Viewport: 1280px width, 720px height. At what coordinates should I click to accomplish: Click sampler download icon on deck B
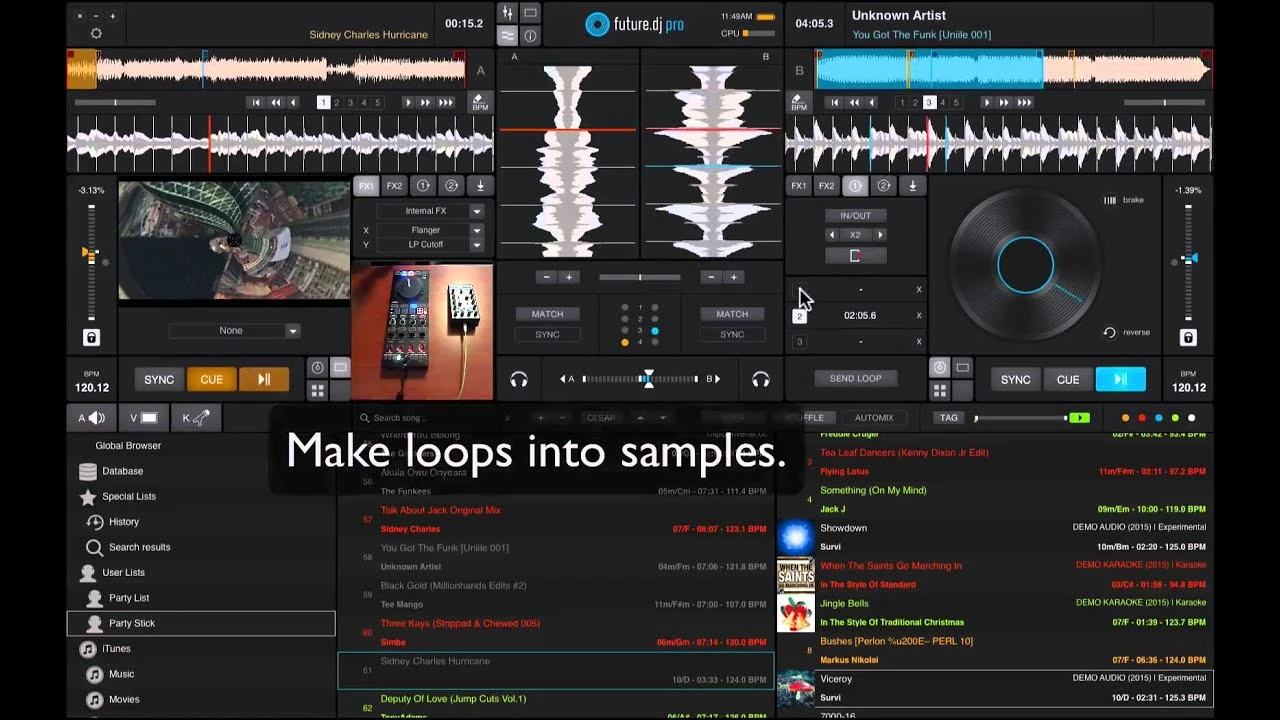pos(912,186)
